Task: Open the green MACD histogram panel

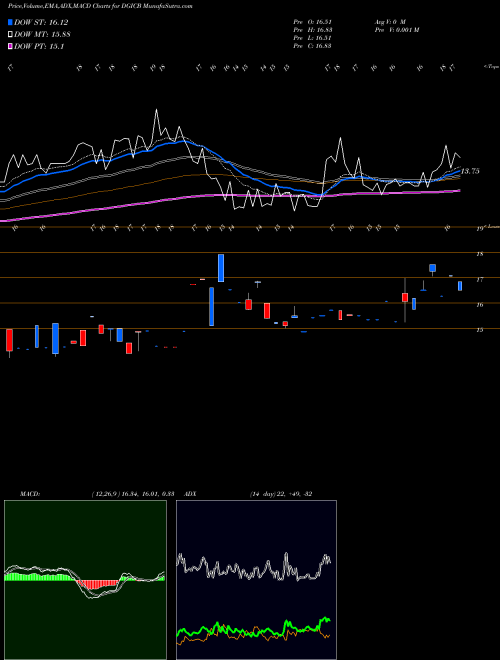Action: pyautogui.click(x=85, y=580)
